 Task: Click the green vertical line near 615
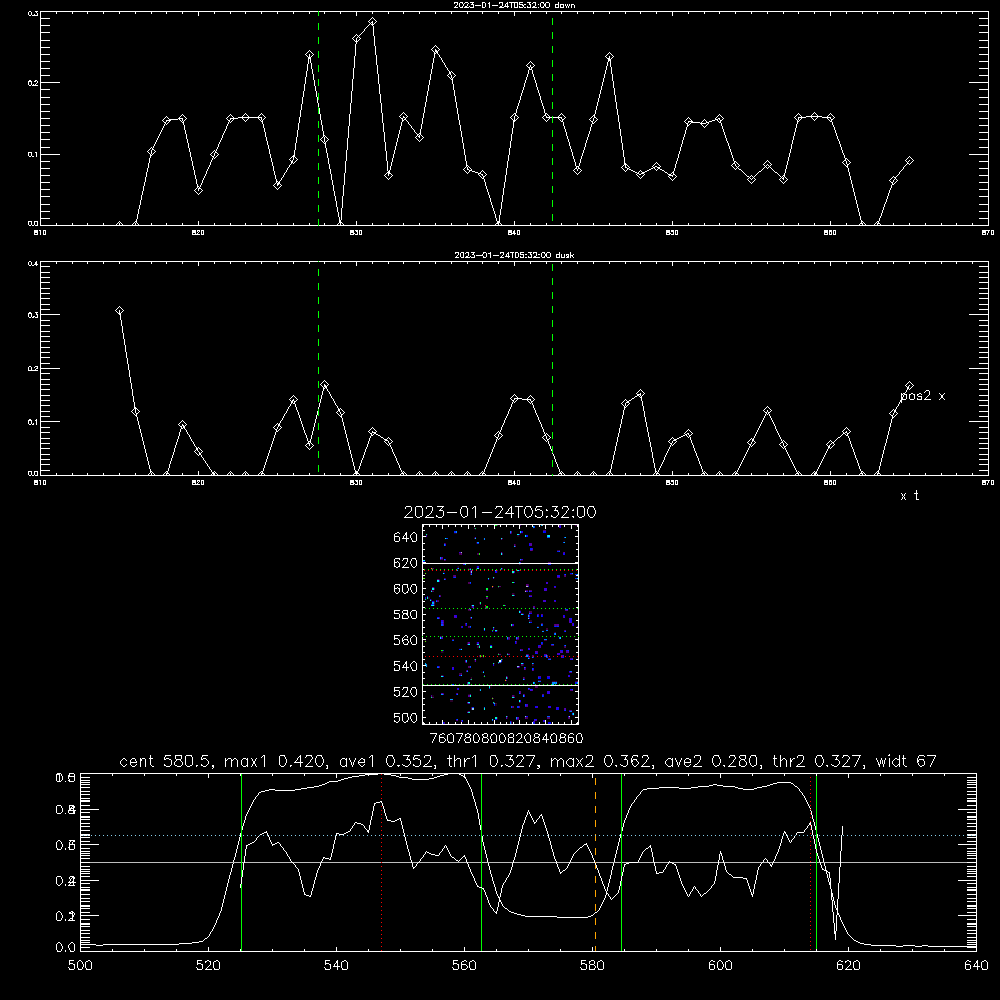(816, 862)
